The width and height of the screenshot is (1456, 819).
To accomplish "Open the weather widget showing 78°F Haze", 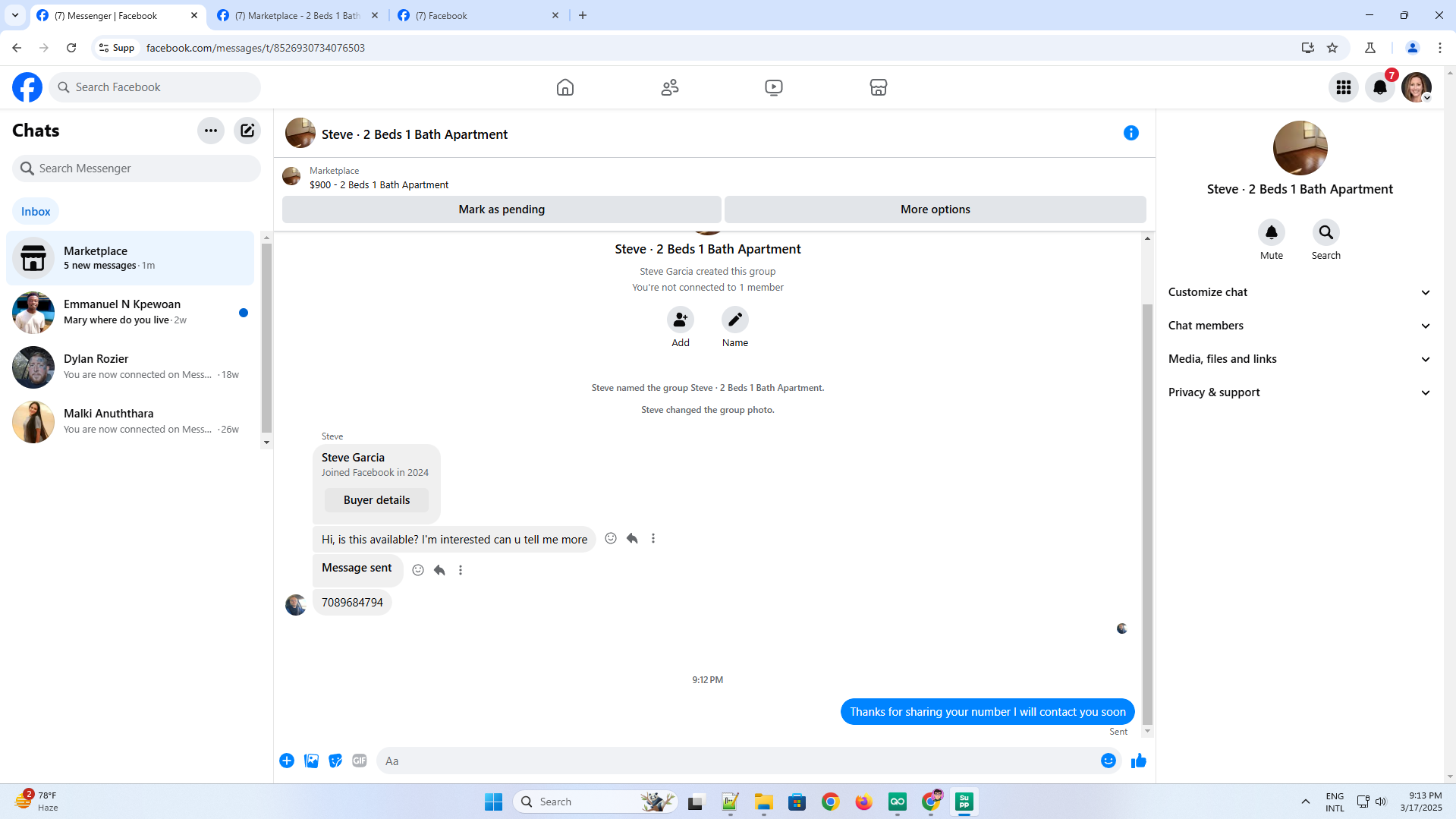I will 36,802.
